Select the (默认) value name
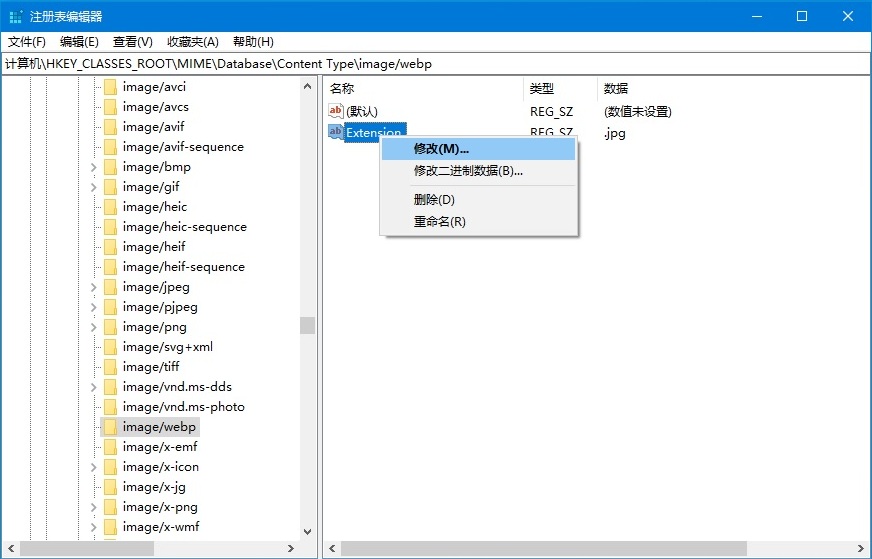 pyautogui.click(x=362, y=112)
